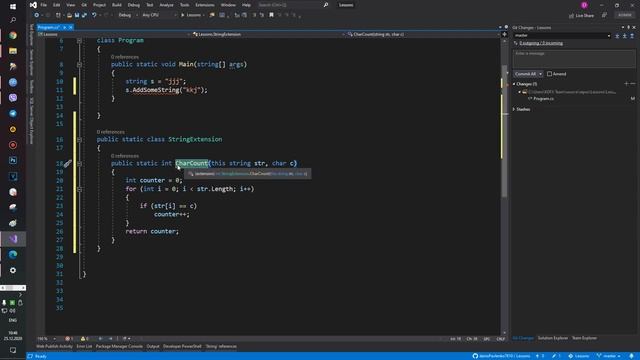Click the bookmark toolbar icon

pos(271,15)
